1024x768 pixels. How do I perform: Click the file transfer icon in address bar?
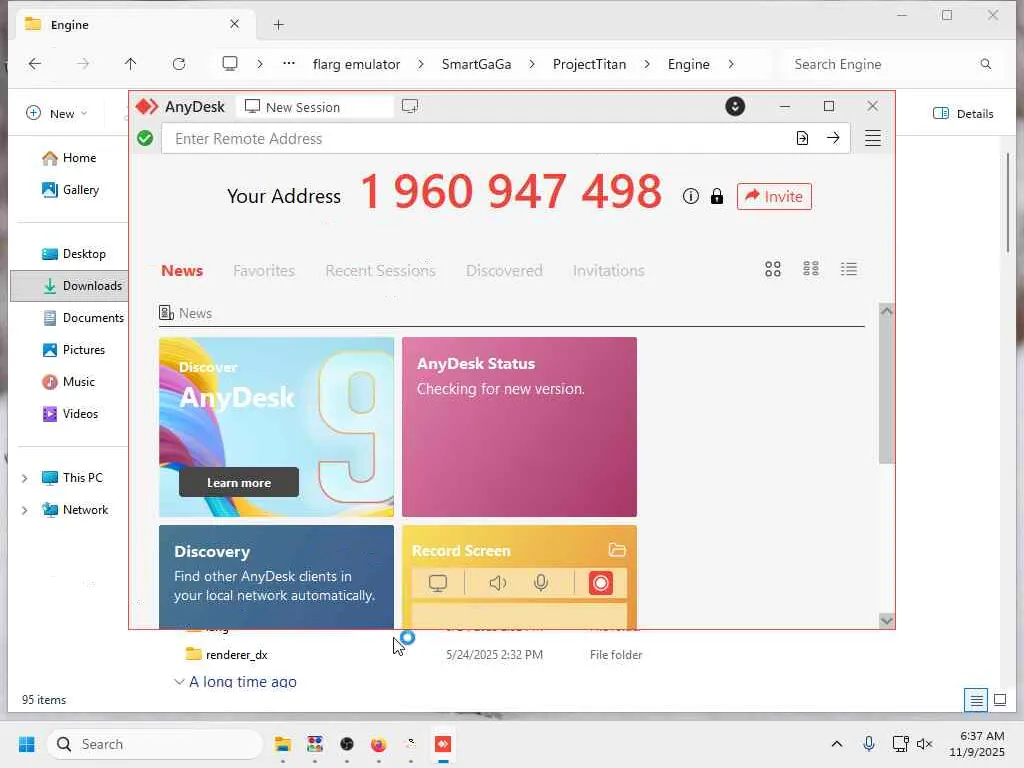(x=803, y=138)
